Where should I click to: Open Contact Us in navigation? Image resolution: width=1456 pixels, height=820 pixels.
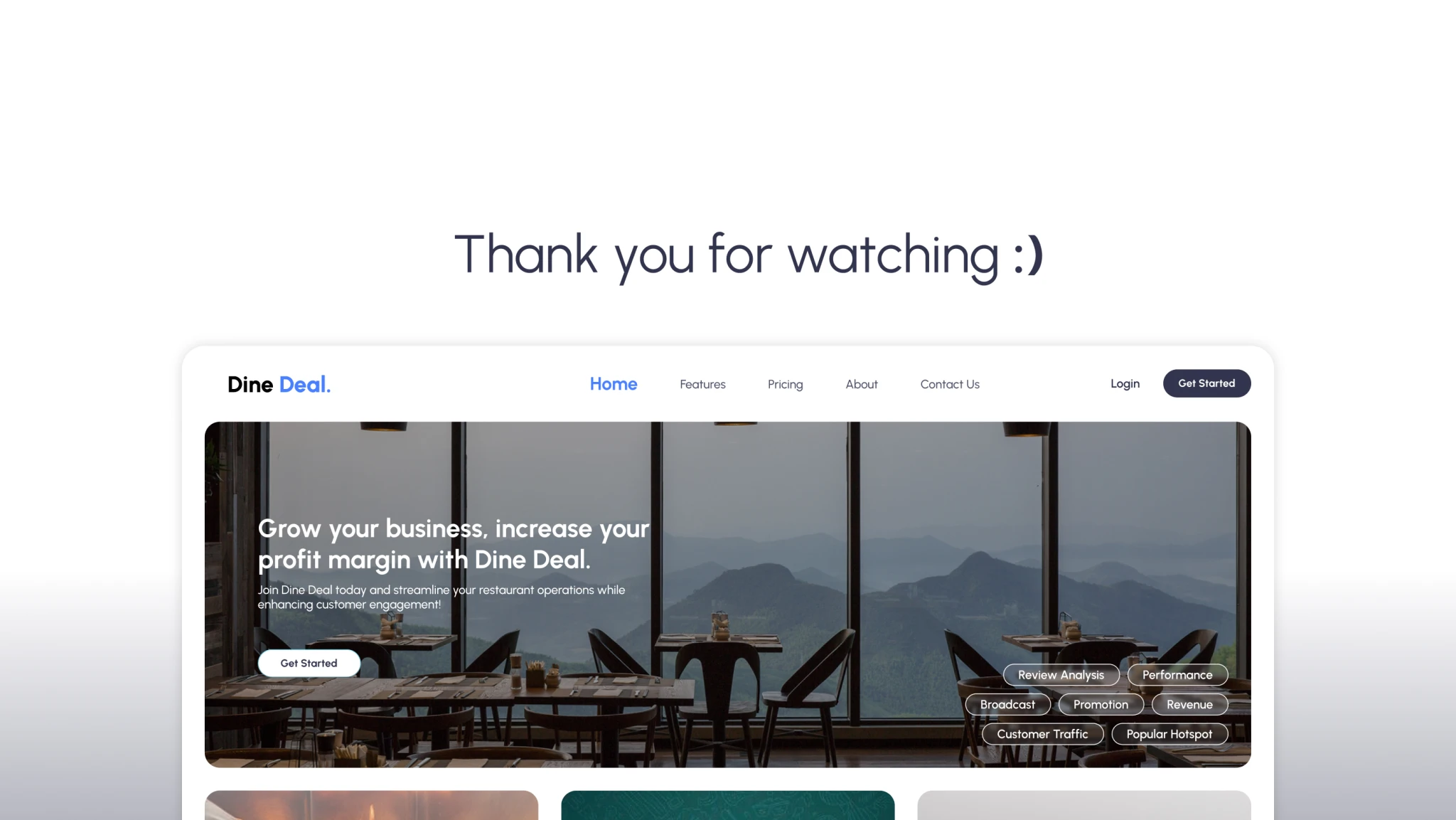[950, 384]
